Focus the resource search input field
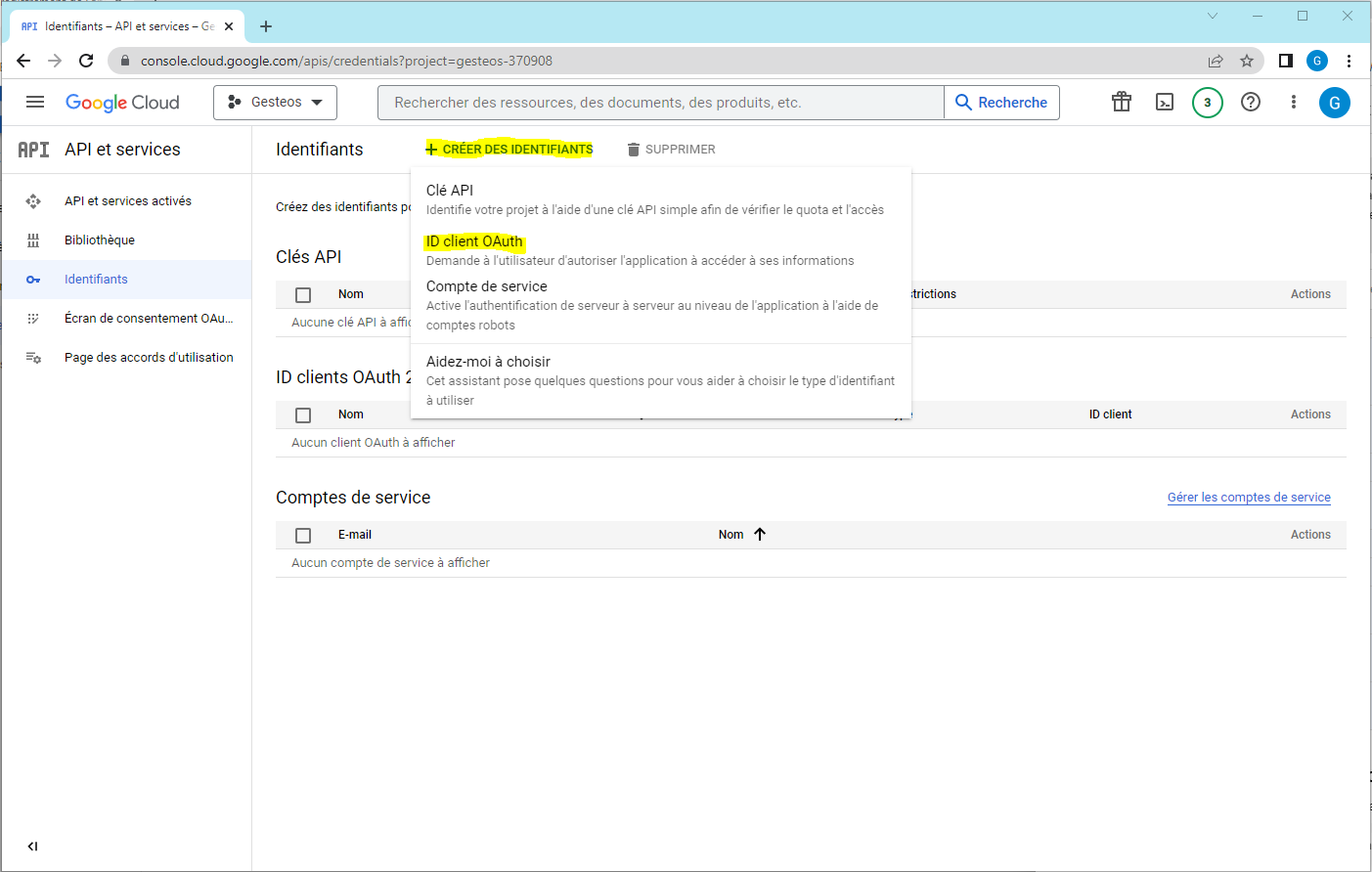This screenshot has height=872, width=1372. 660,103
